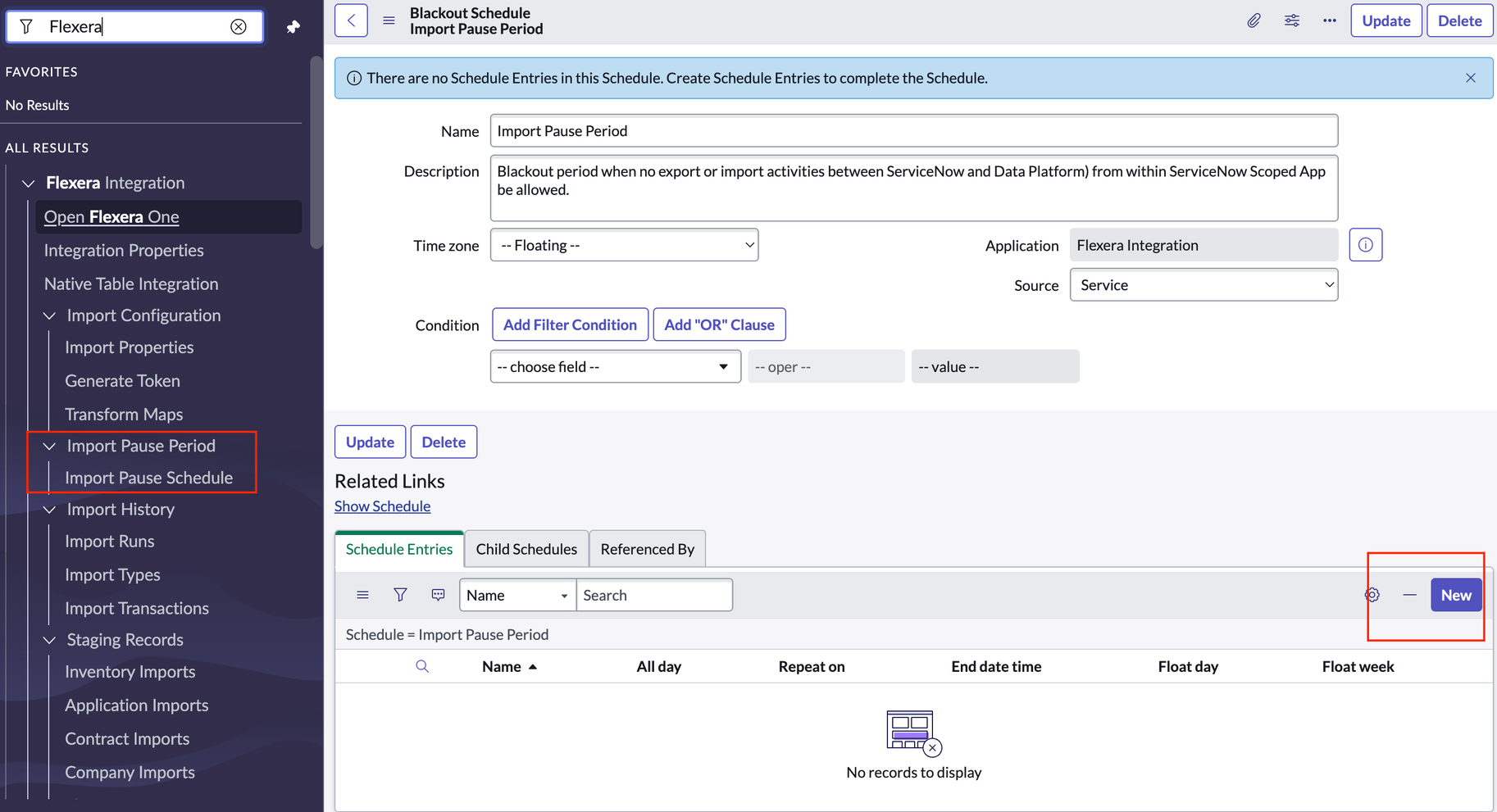Image resolution: width=1497 pixels, height=812 pixels.
Task: Click the Repeat on column header
Action: (x=812, y=666)
